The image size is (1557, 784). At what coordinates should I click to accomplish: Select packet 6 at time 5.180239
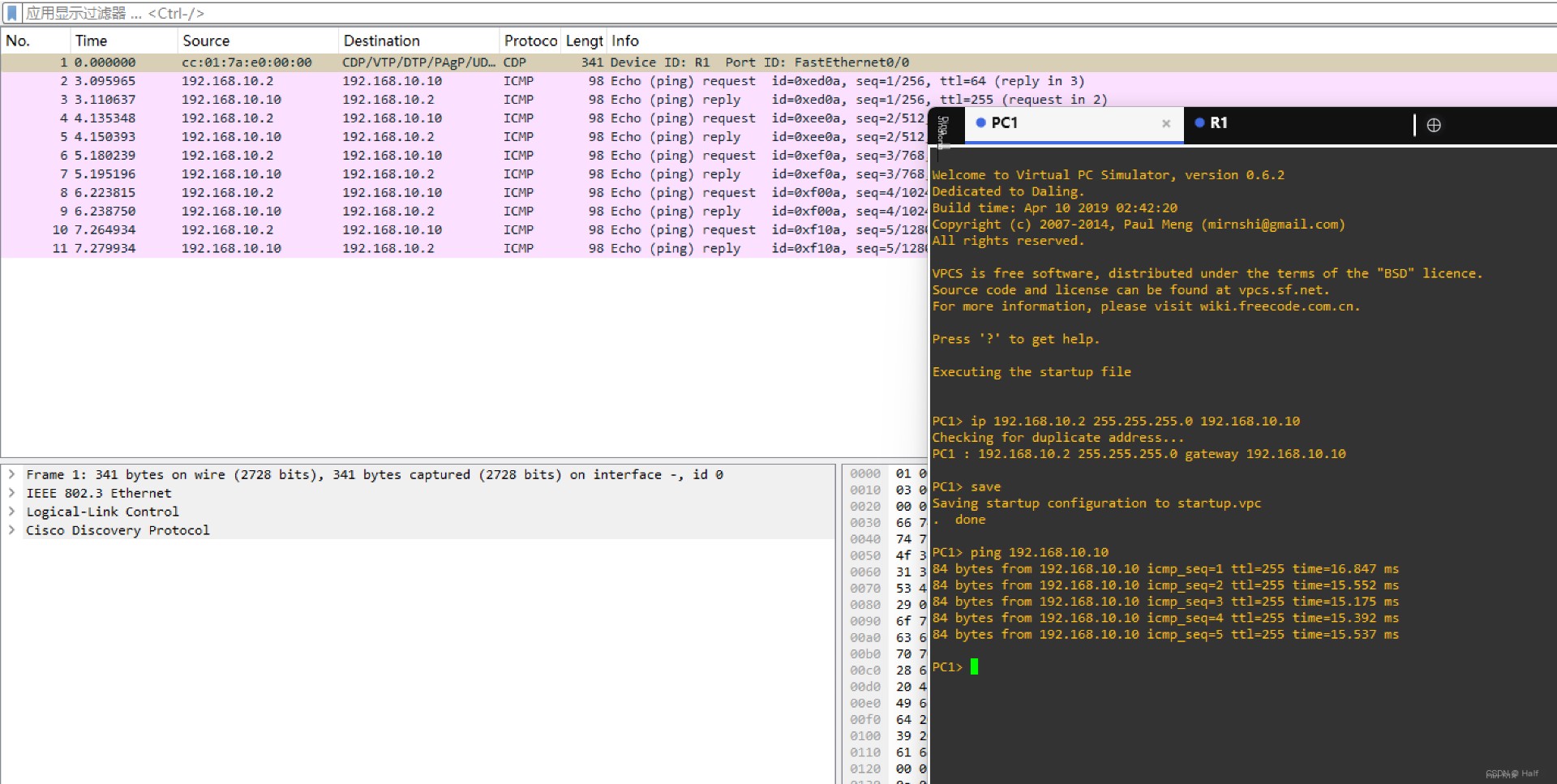click(x=464, y=156)
